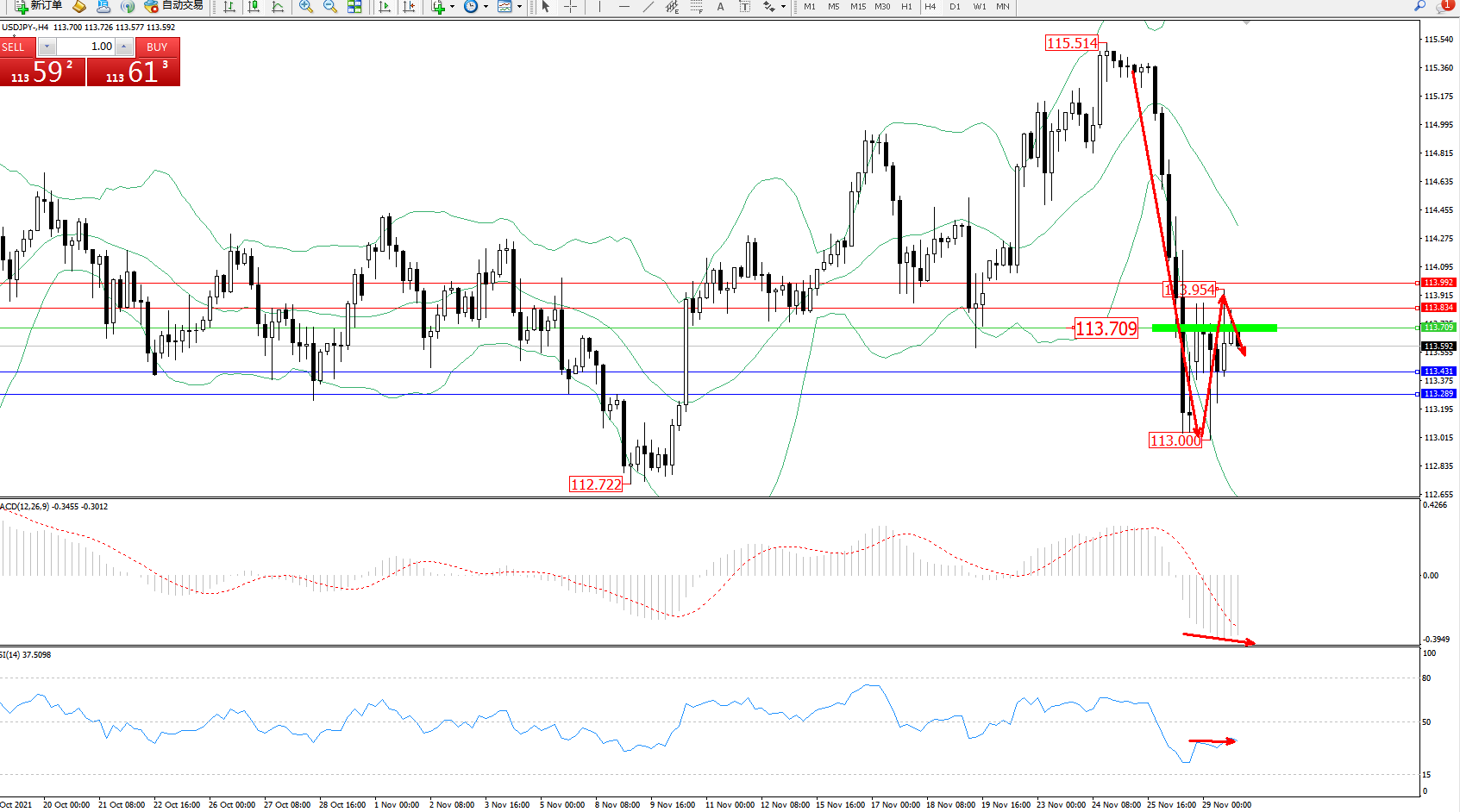Increase the lot volume with up arrow
Viewport: 1460px width, 812px height.
(124, 47)
